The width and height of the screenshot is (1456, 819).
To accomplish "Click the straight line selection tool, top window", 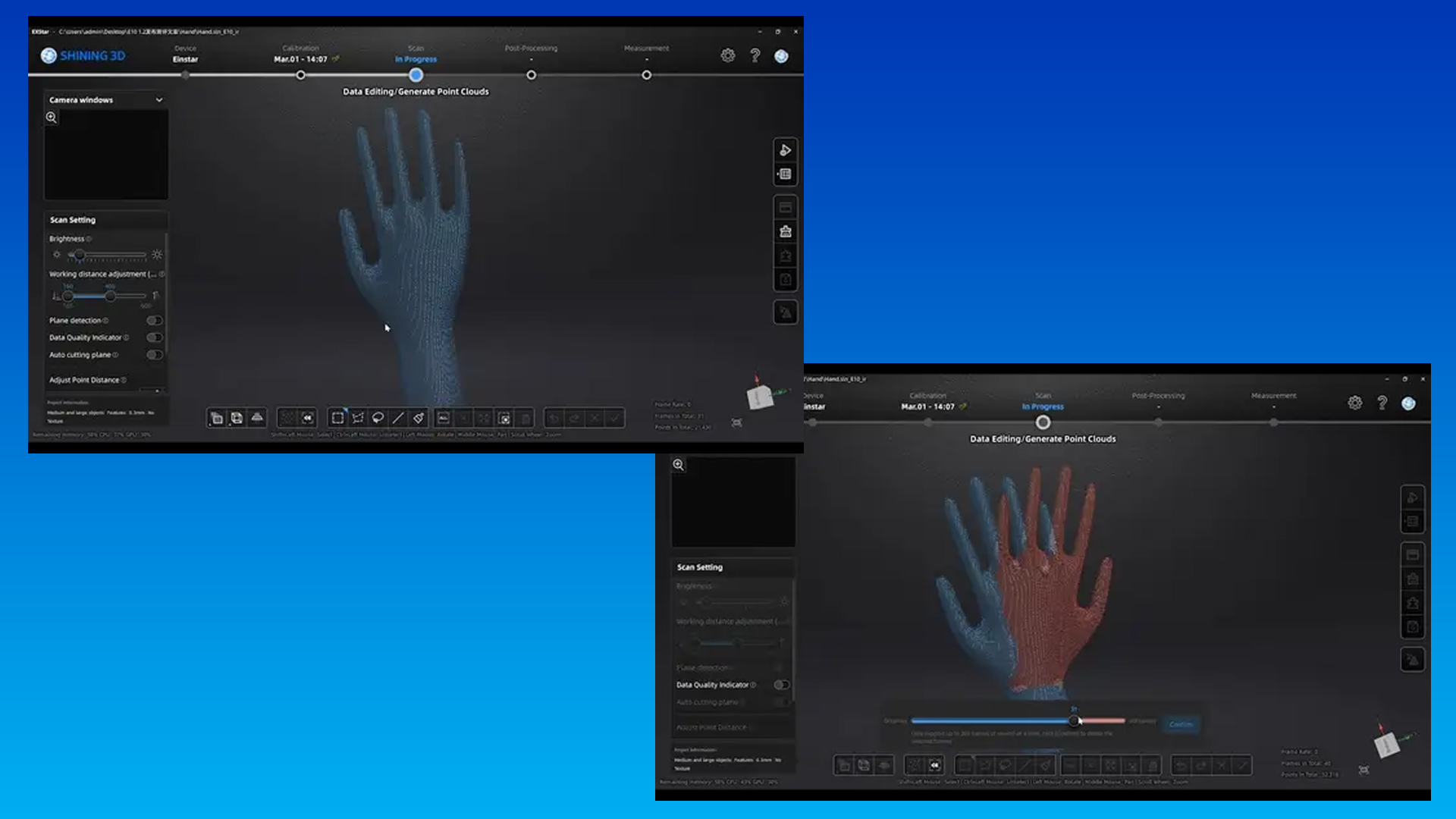I will 398,418.
